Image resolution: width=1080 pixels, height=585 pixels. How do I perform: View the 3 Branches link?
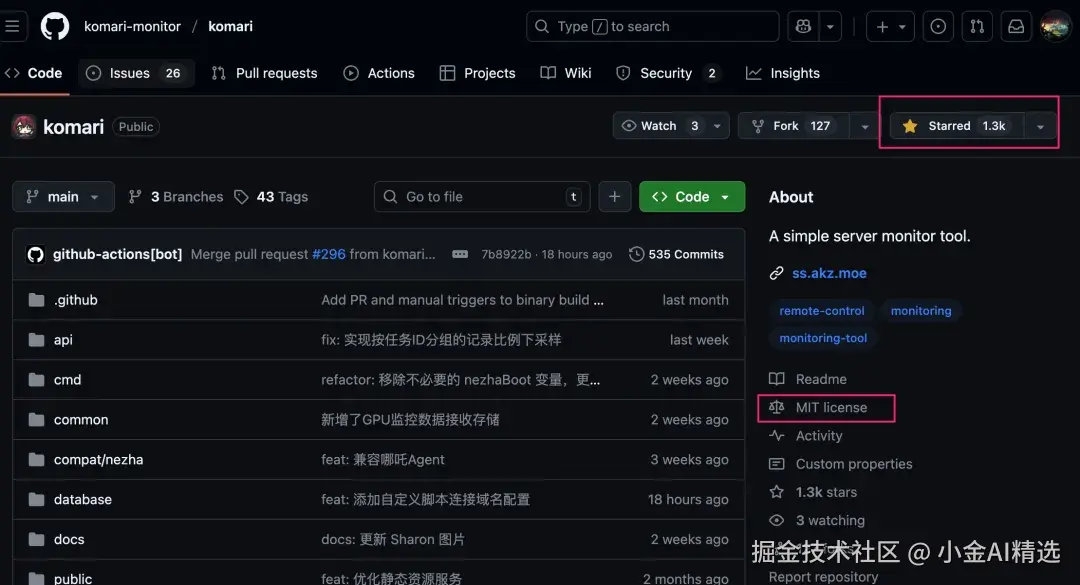176,197
